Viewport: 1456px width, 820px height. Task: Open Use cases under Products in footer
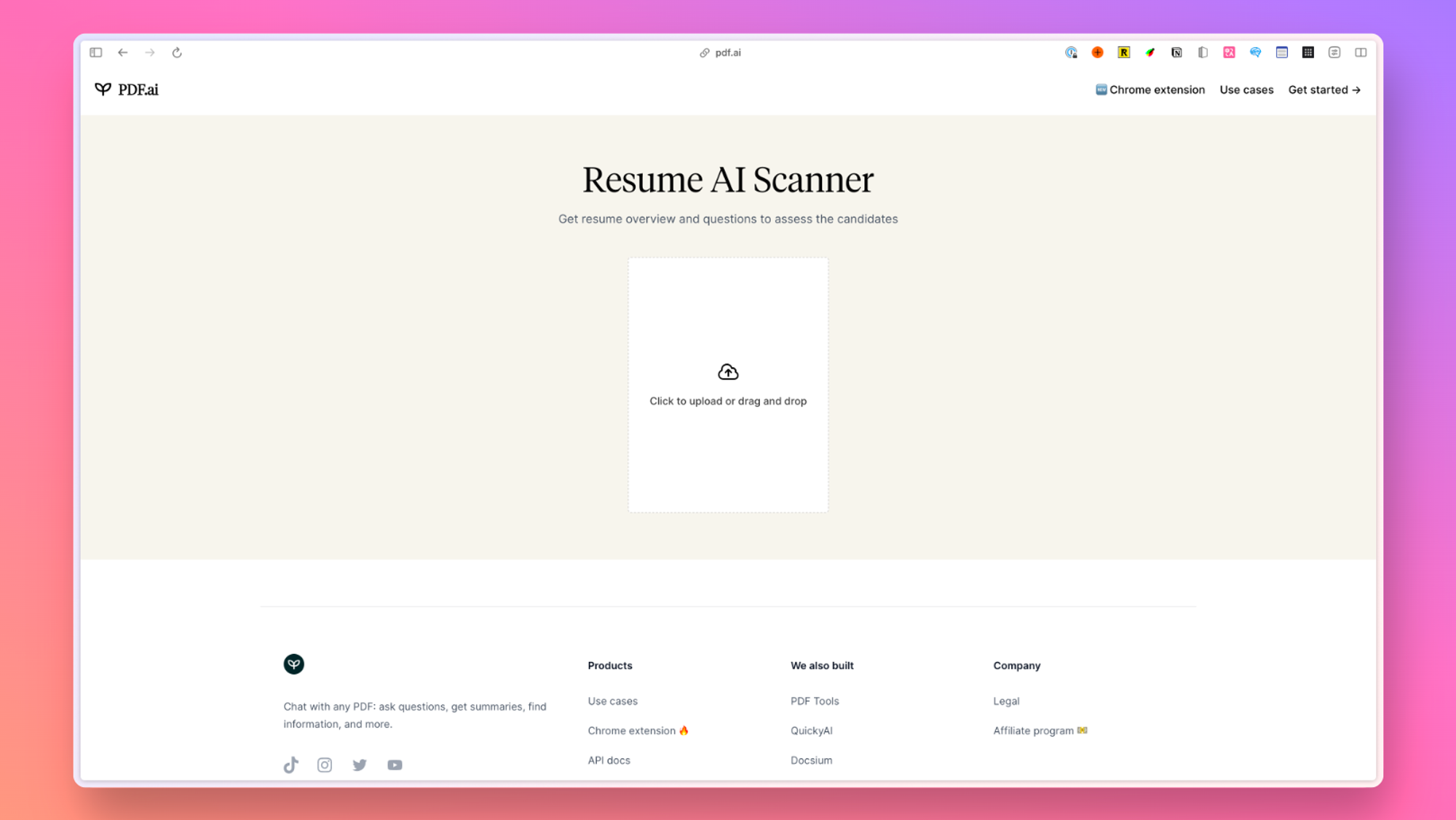tap(613, 701)
